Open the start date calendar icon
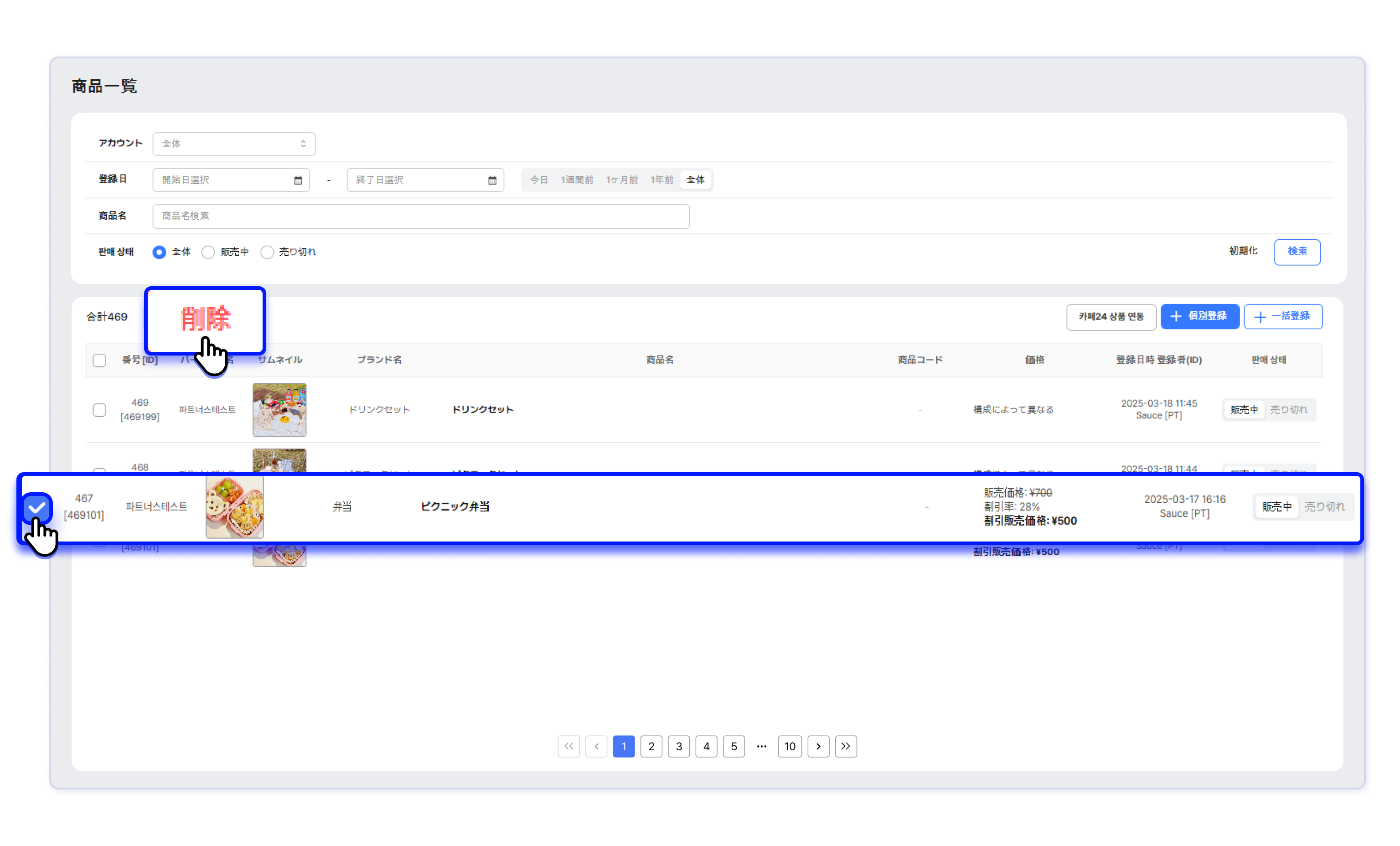The image size is (1400, 846). coord(298,180)
